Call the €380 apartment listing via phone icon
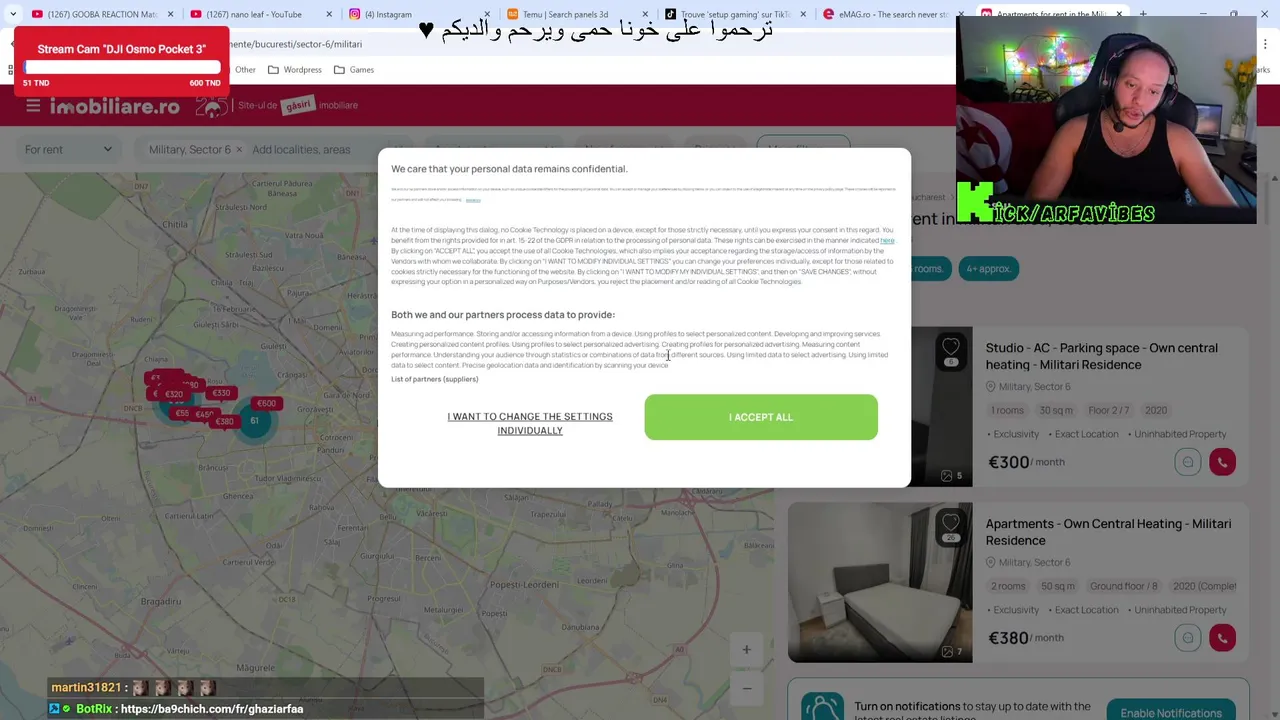This screenshot has width=1280, height=720. pyautogui.click(x=1222, y=638)
